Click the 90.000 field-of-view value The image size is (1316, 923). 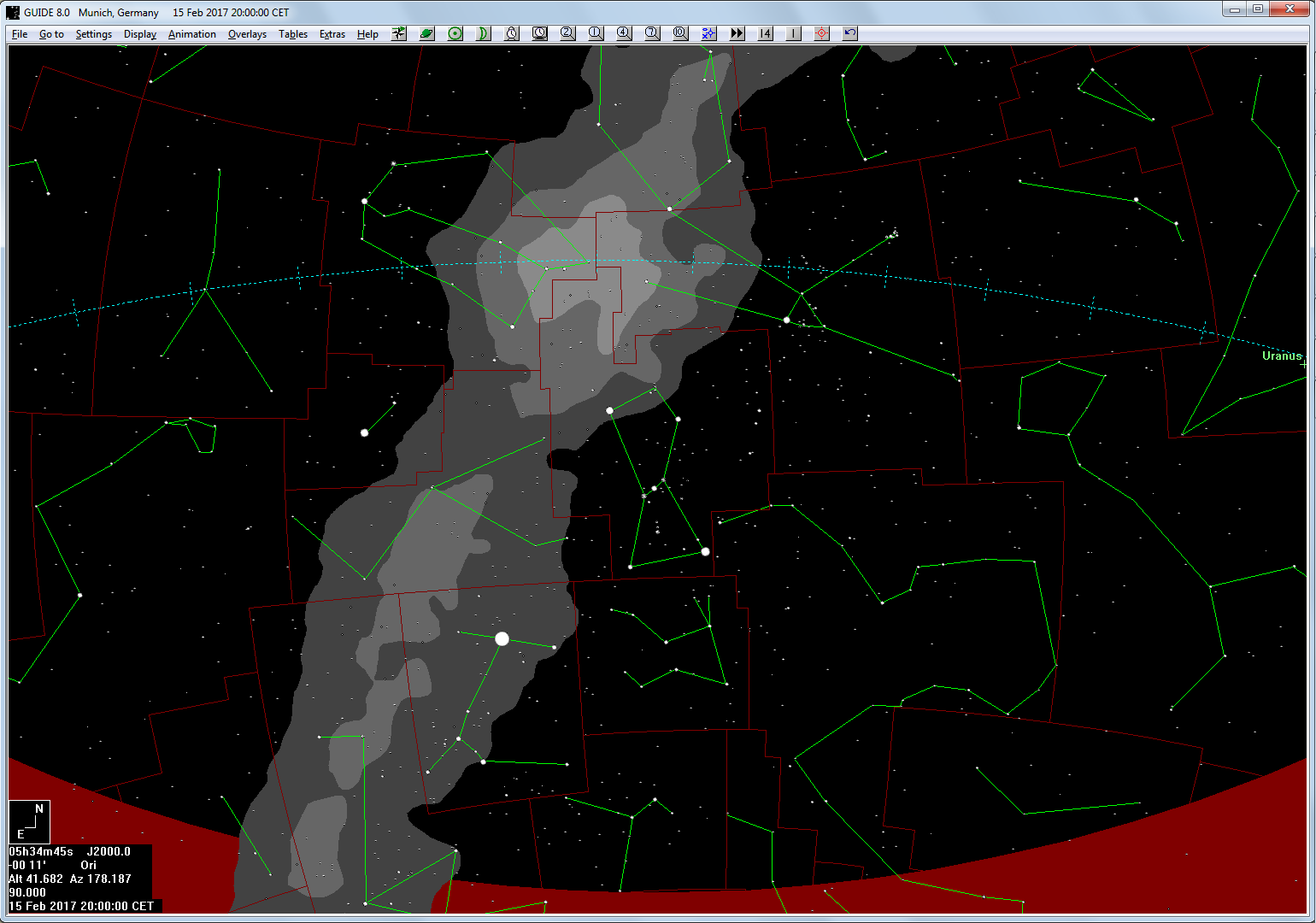27,892
